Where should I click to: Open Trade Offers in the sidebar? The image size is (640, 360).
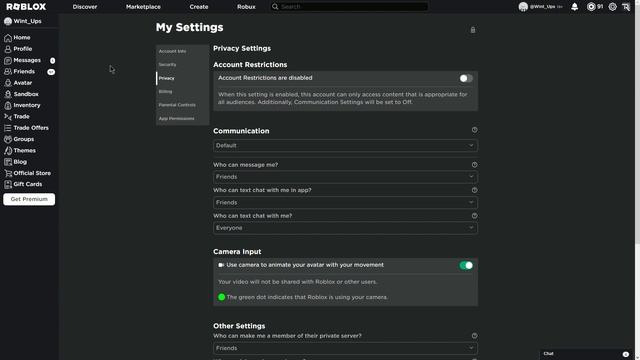[26, 128]
